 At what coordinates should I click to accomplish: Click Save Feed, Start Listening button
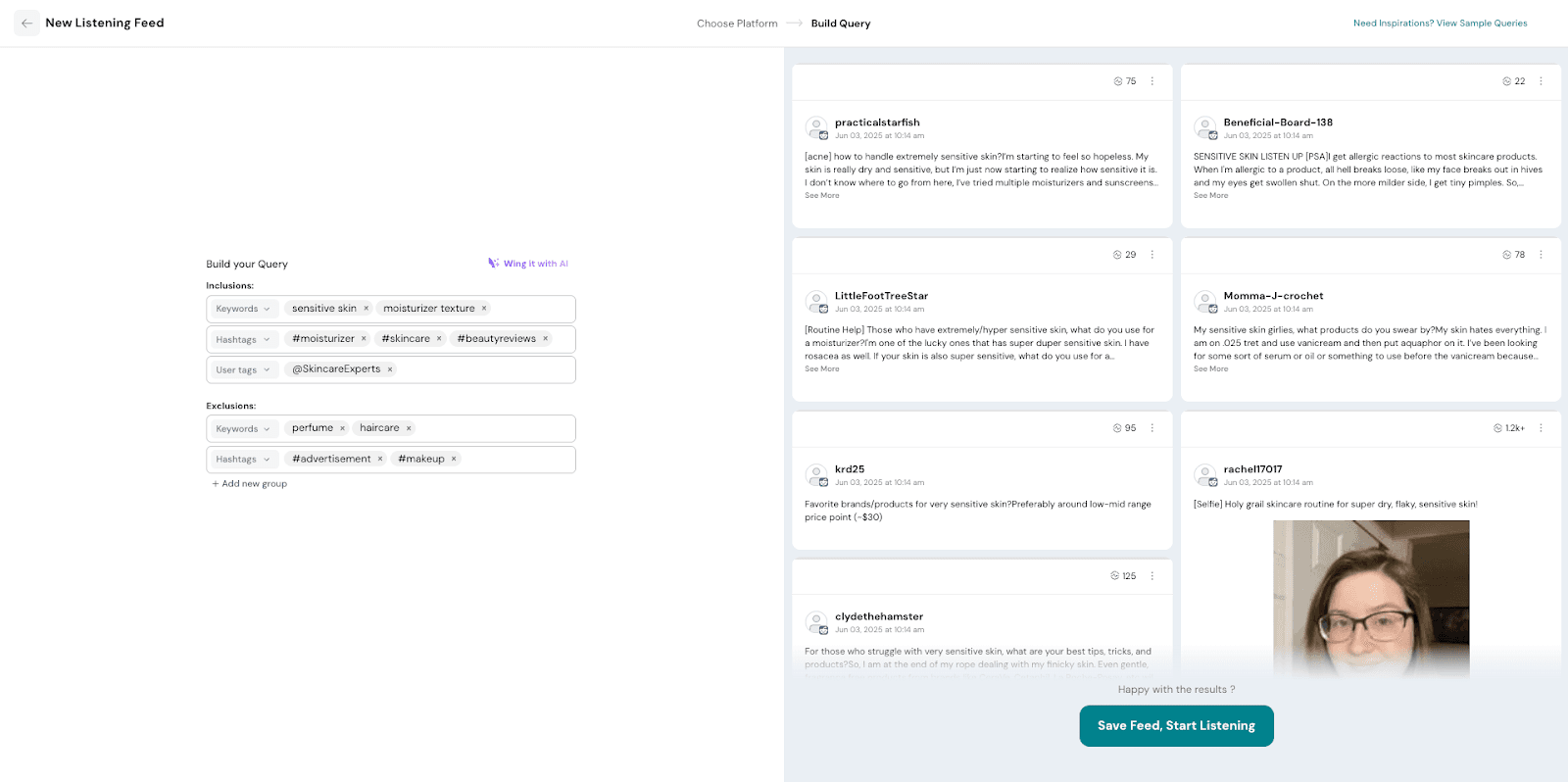click(x=1176, y=726)
